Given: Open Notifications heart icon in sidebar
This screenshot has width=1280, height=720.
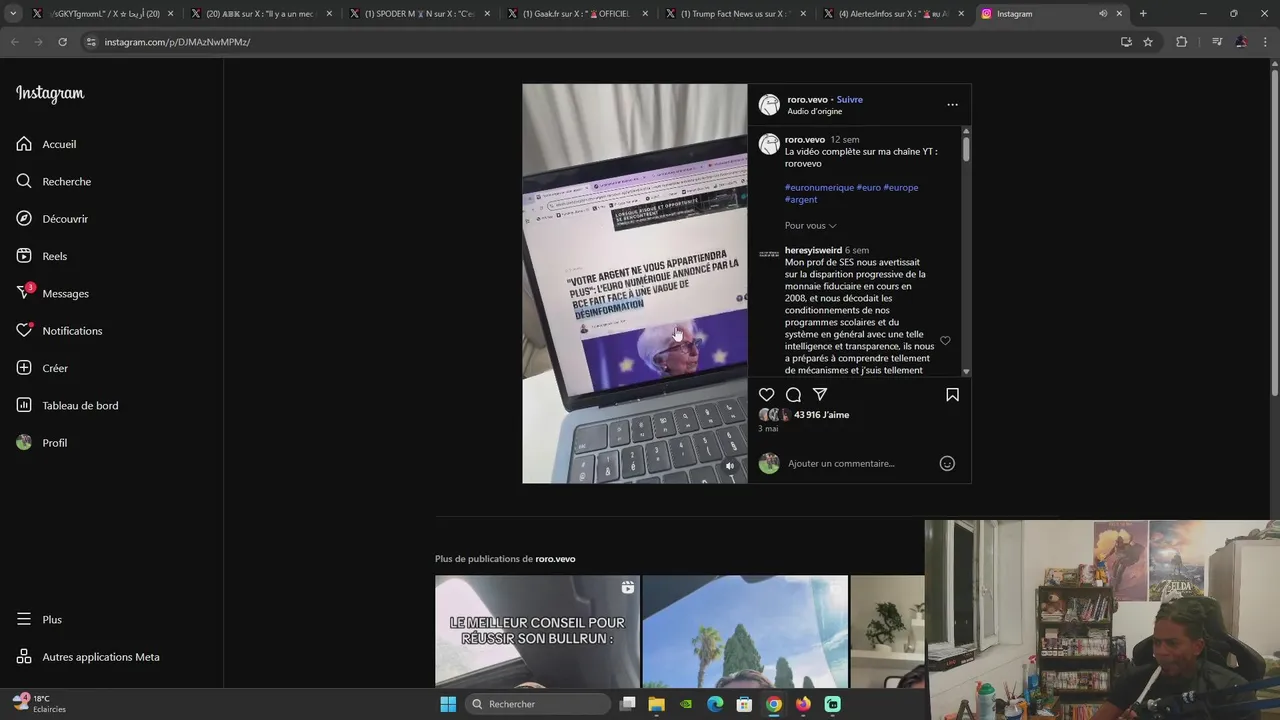Looking at the screenshot, I should 24,330.
